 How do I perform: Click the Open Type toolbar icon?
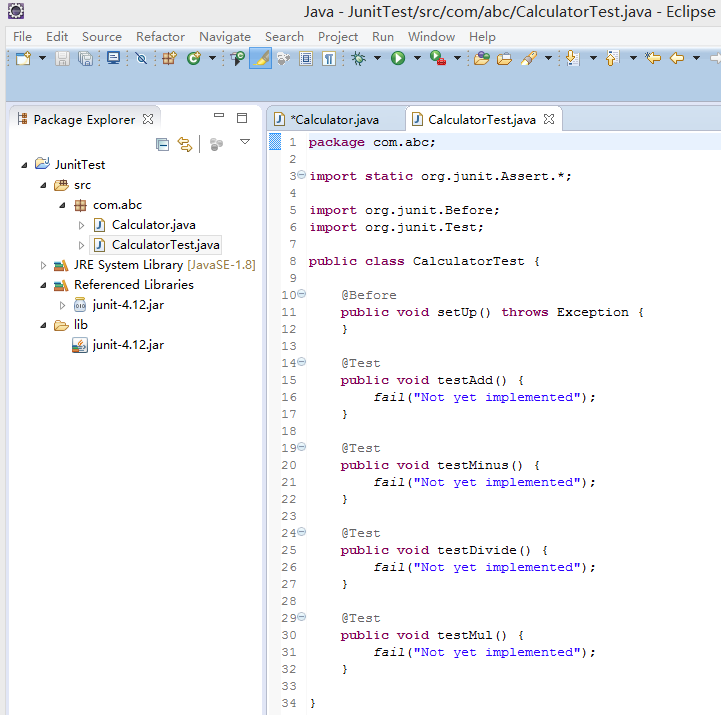coord(237,58)
